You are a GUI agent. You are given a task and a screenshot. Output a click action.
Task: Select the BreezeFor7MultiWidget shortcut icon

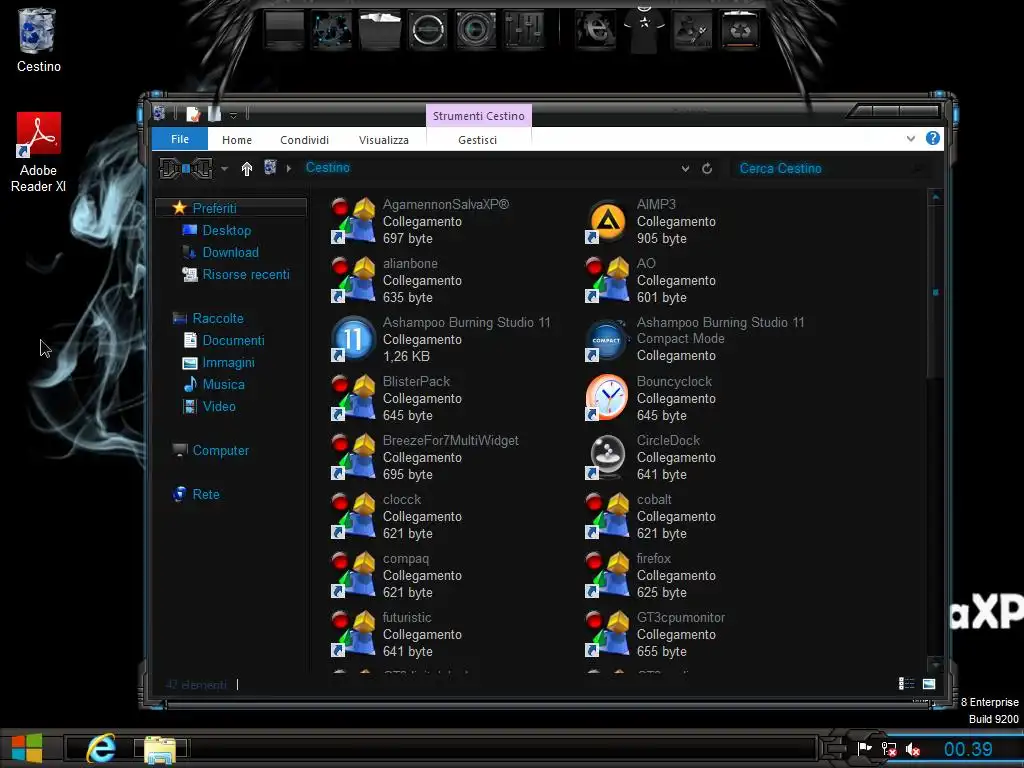tap(353, 456)
